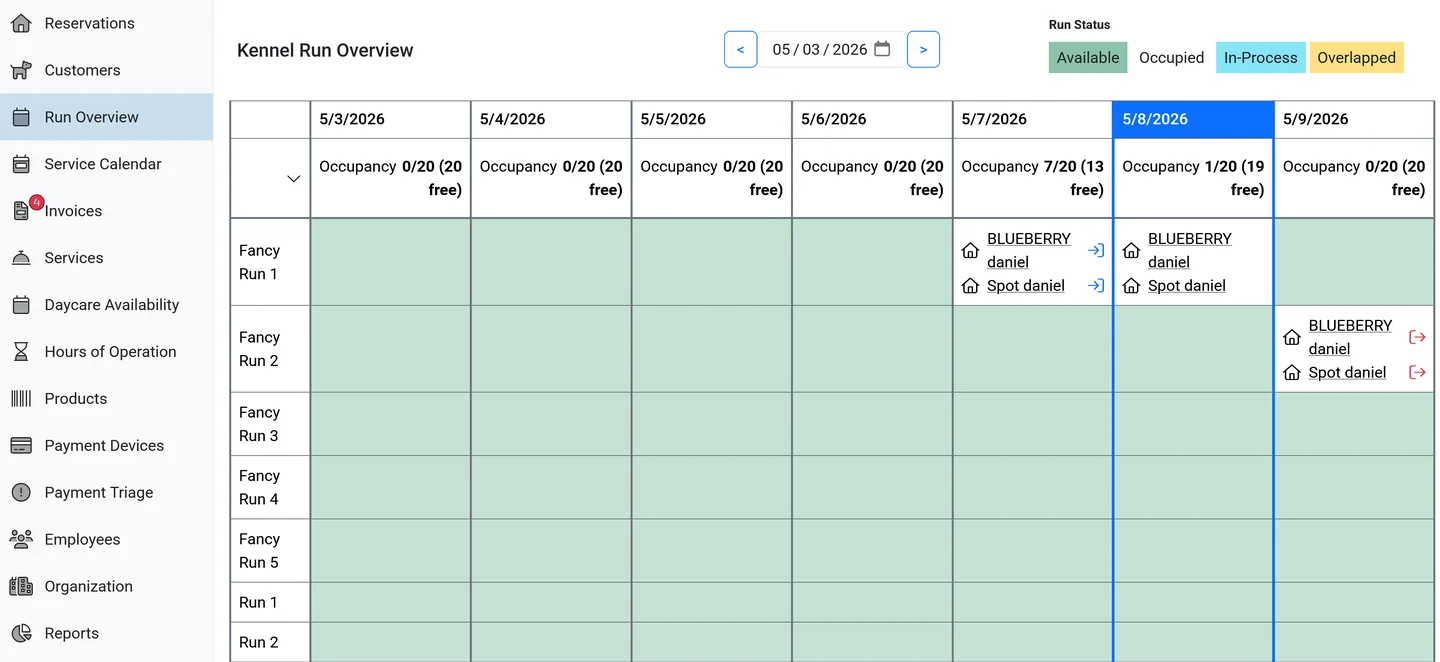
Task: Open the Reports section
Action: (x=106, y=633)
